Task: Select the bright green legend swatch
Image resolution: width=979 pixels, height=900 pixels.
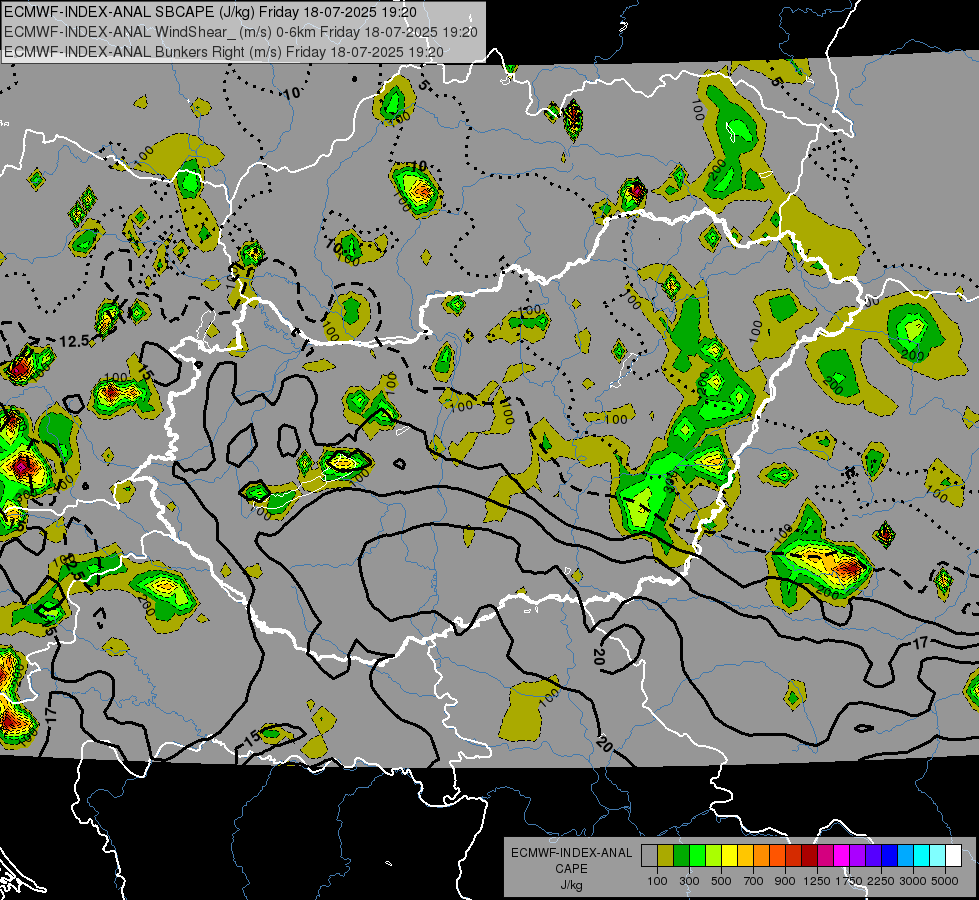Action: (697, 856)
